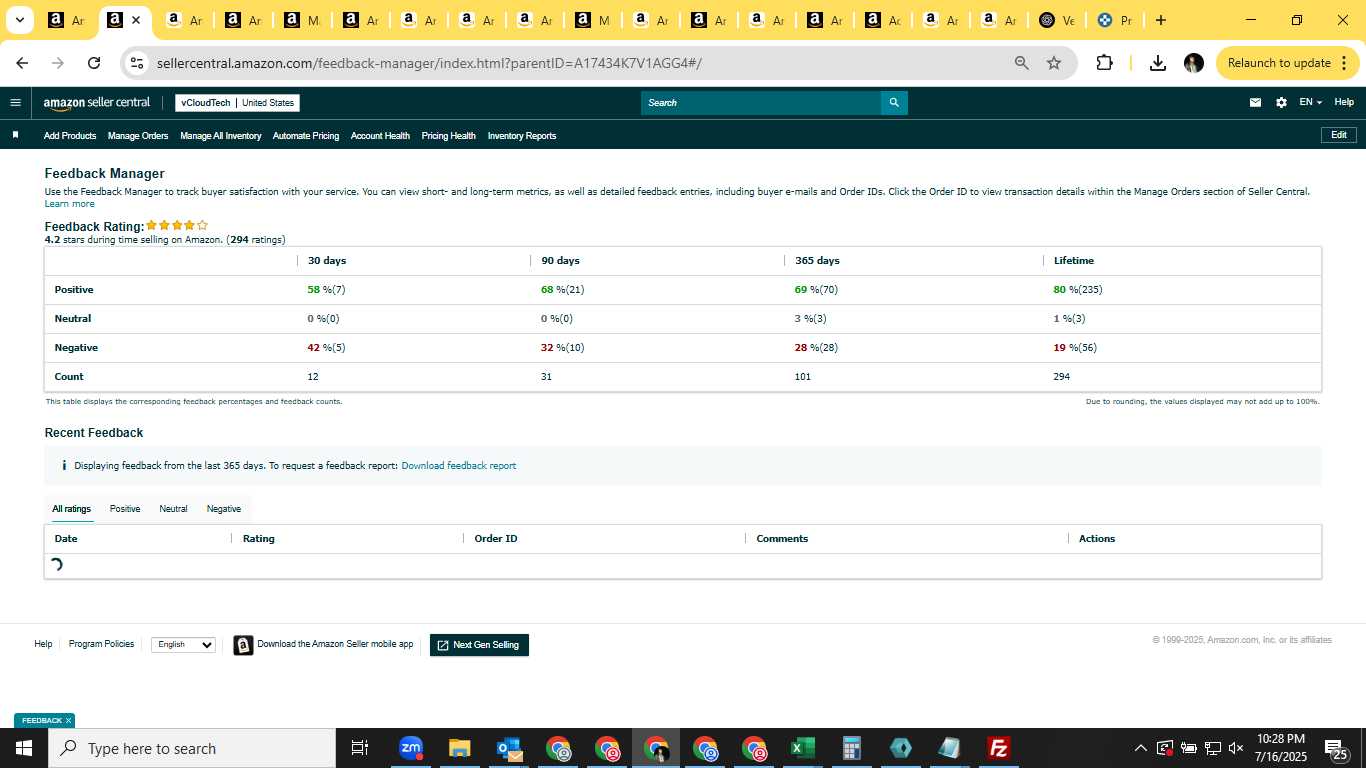Click the 30 days positive '58 %(7)' cell
Image resolution: width=1366 pixels, height=768 pixels.
326,290
